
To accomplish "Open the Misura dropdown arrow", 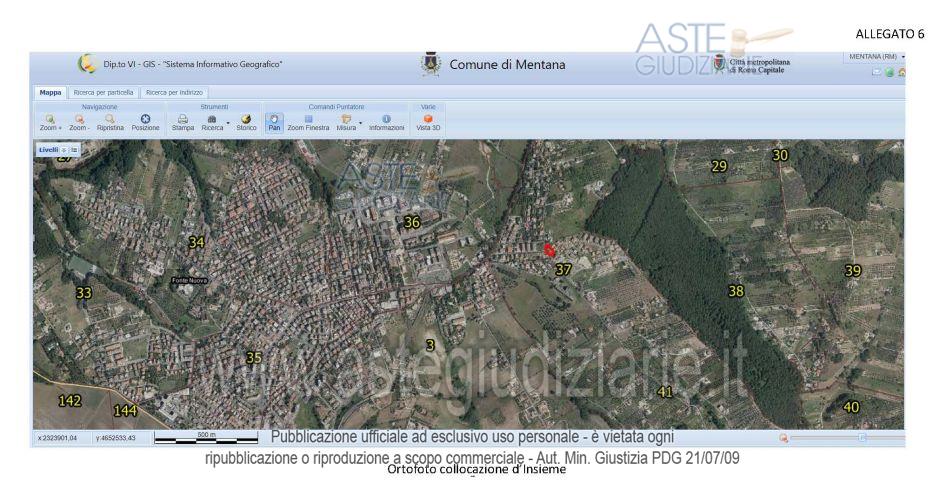I will [x=360, y=124].
